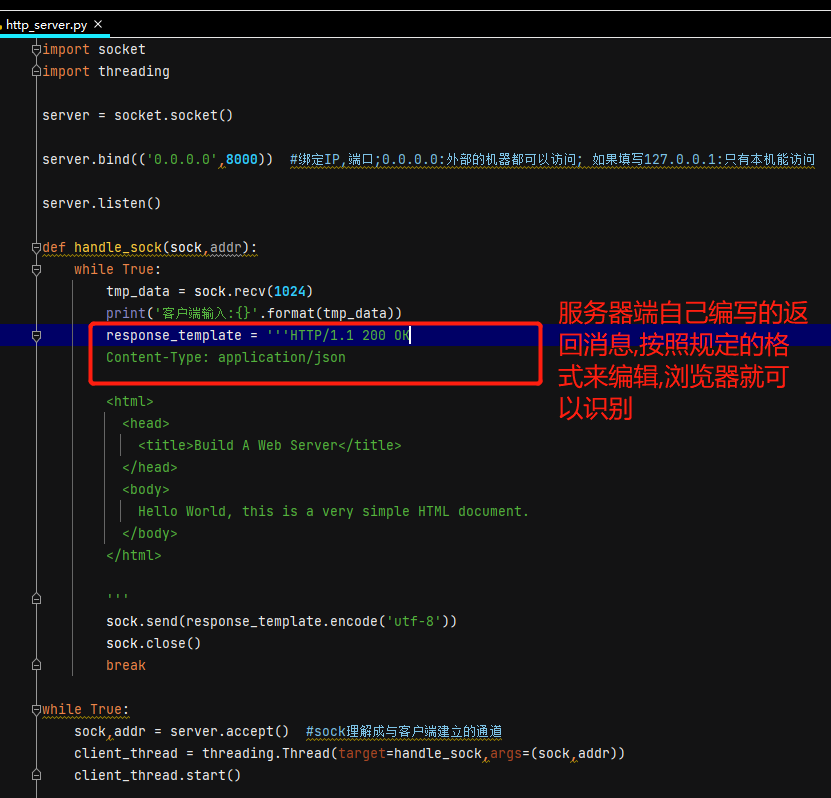831x798 pixels.
Task: Click the port number 8000
Action: [x=242, y=159]
